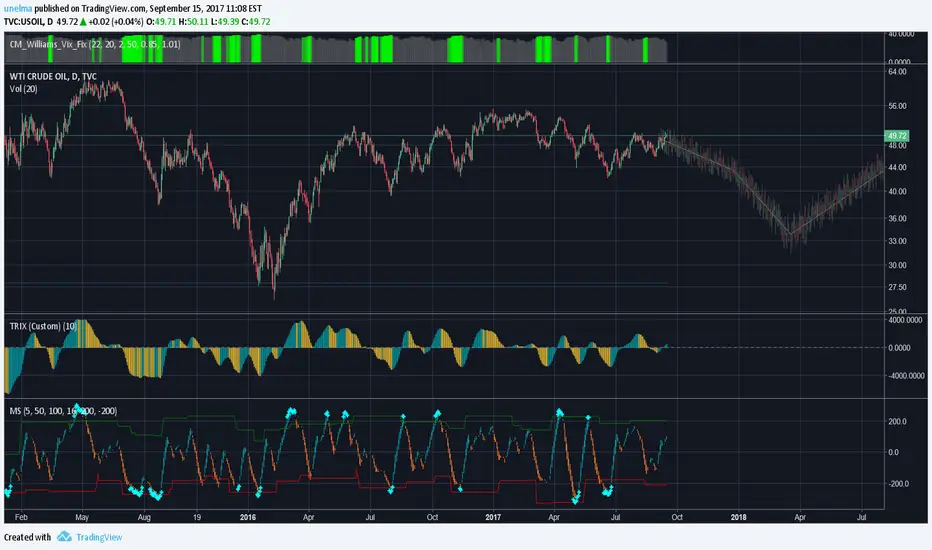The width and height of the screenshot is (932, 550).
Task: Click the May time axis label
Action: pos(82,517)
